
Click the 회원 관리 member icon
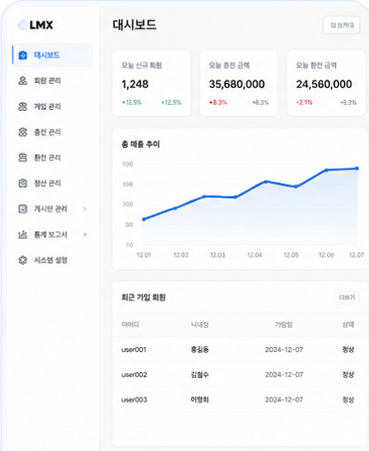coord(23,81)
